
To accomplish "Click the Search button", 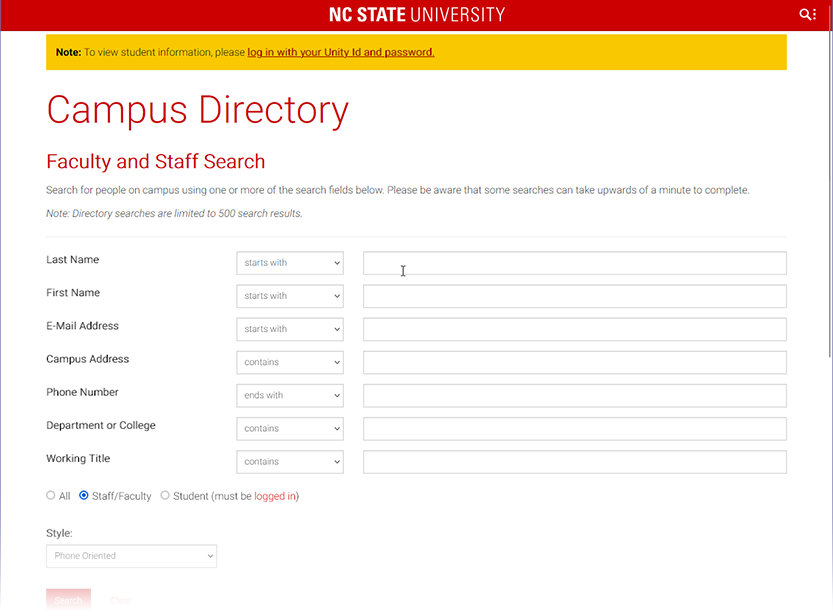I will pyautogui.click(x=69, y=600).
